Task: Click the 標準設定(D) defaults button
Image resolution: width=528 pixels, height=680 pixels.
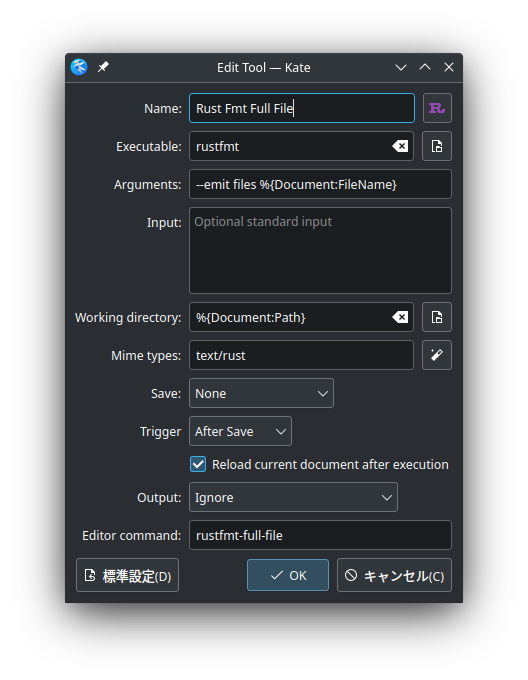Action: (x=127, y=575)
